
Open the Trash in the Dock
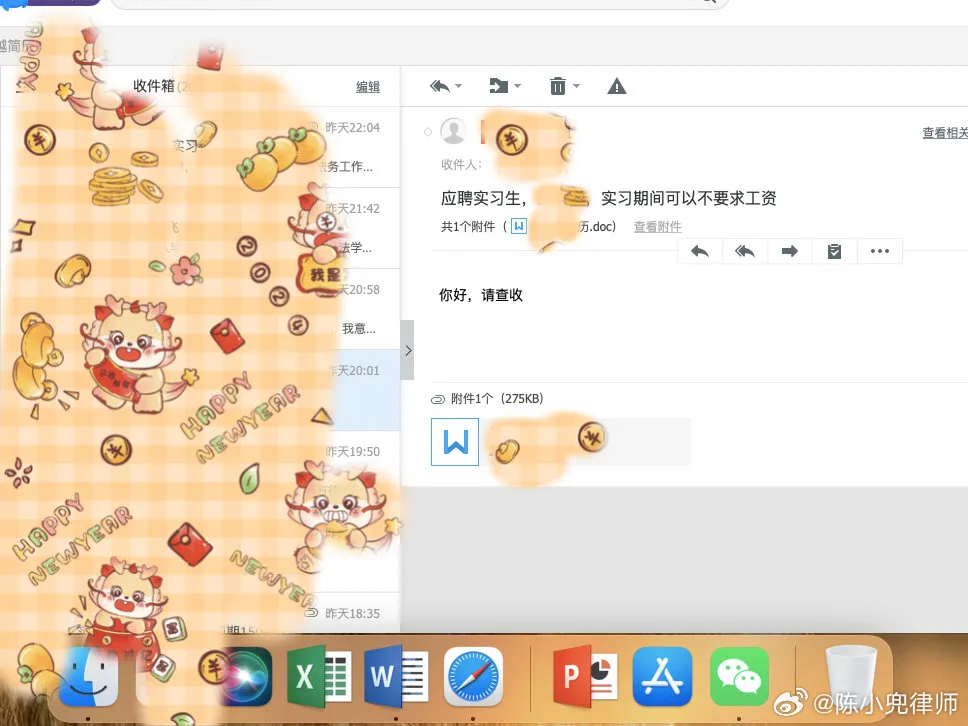851,675
